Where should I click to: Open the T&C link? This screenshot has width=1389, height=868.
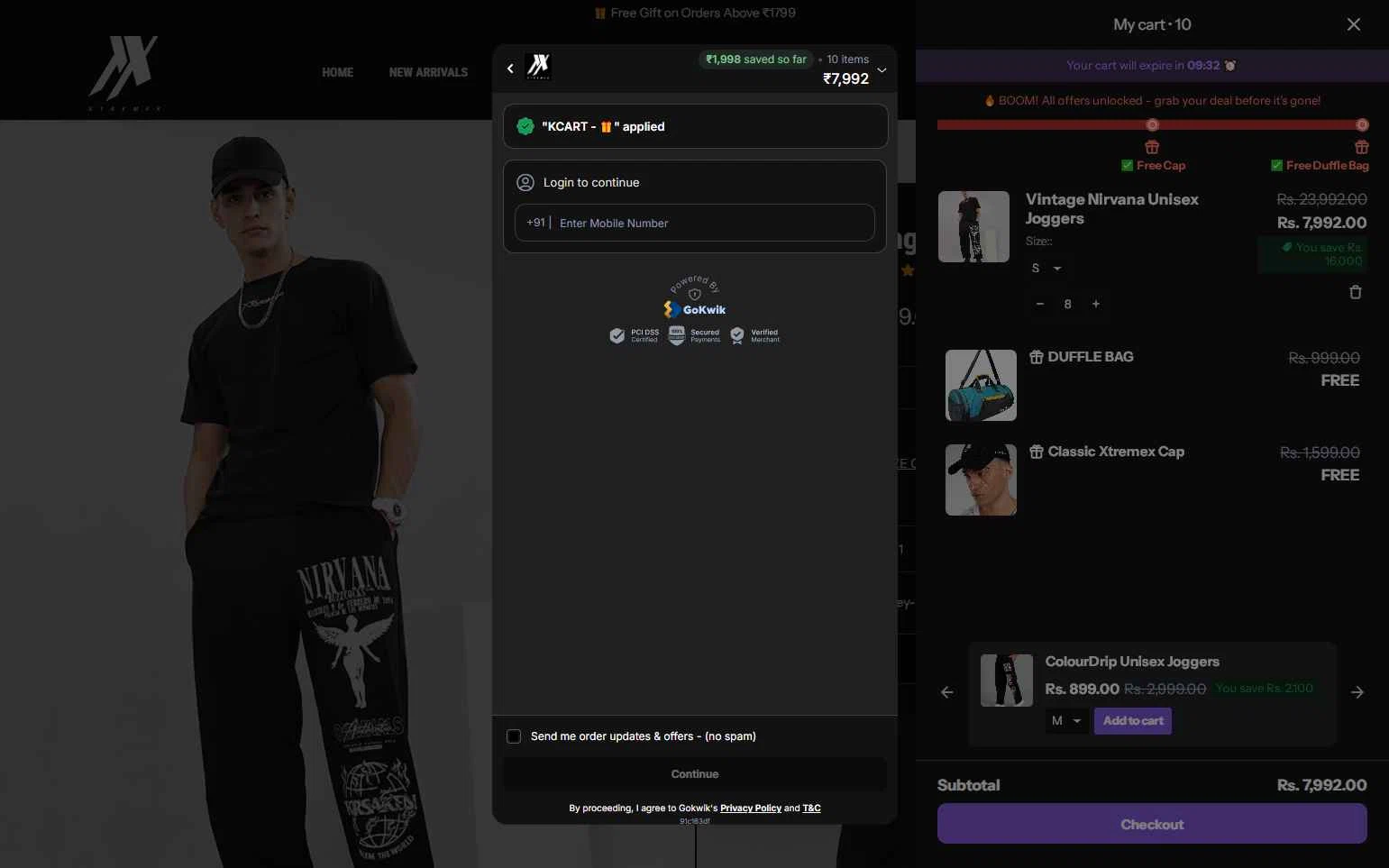(811, 809)
